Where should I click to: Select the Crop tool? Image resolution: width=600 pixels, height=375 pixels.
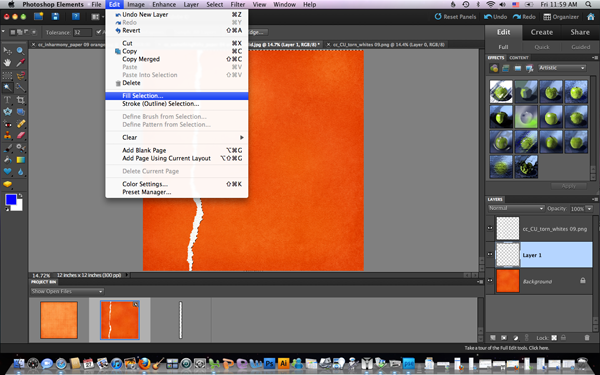21,100
